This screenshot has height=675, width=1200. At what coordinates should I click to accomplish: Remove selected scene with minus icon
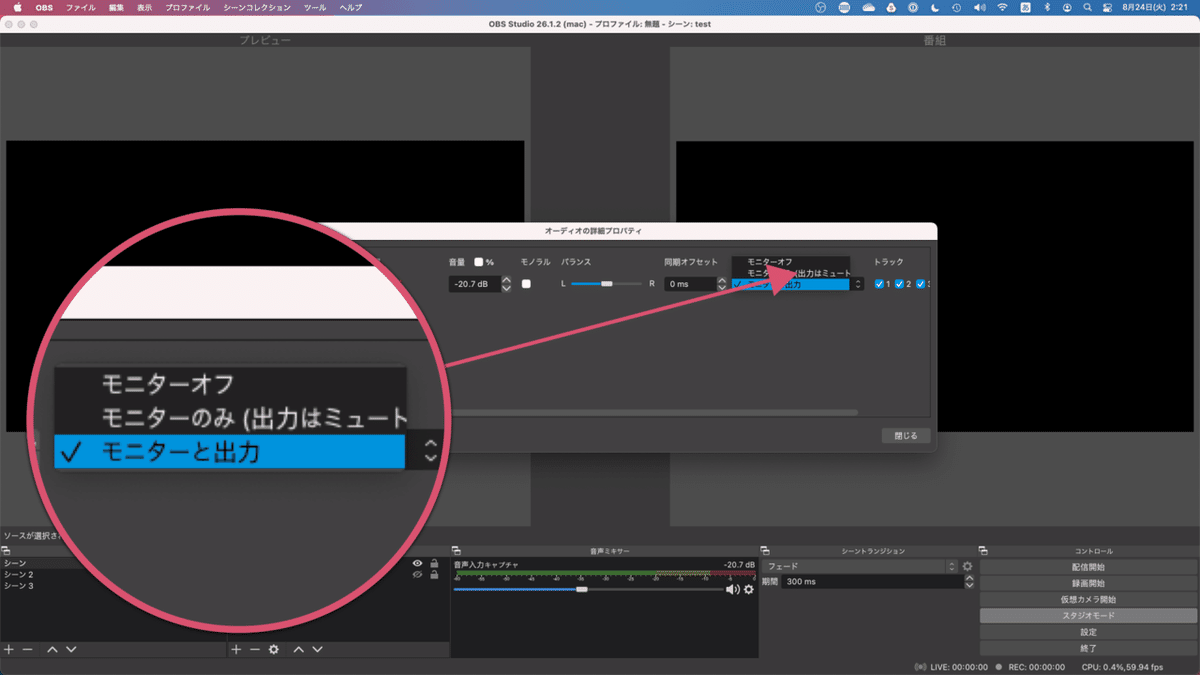[27, 649]
